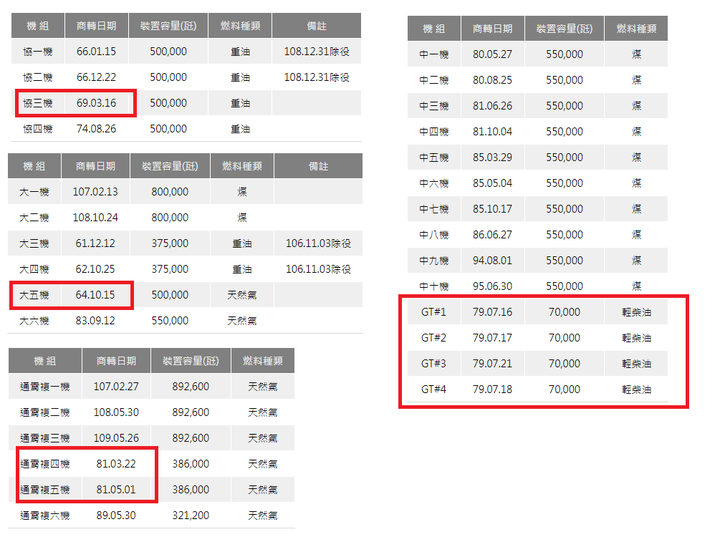Select the 大一機 unit name cell
This screenshot has height=542, width=720.
click(x=34, y=192)
